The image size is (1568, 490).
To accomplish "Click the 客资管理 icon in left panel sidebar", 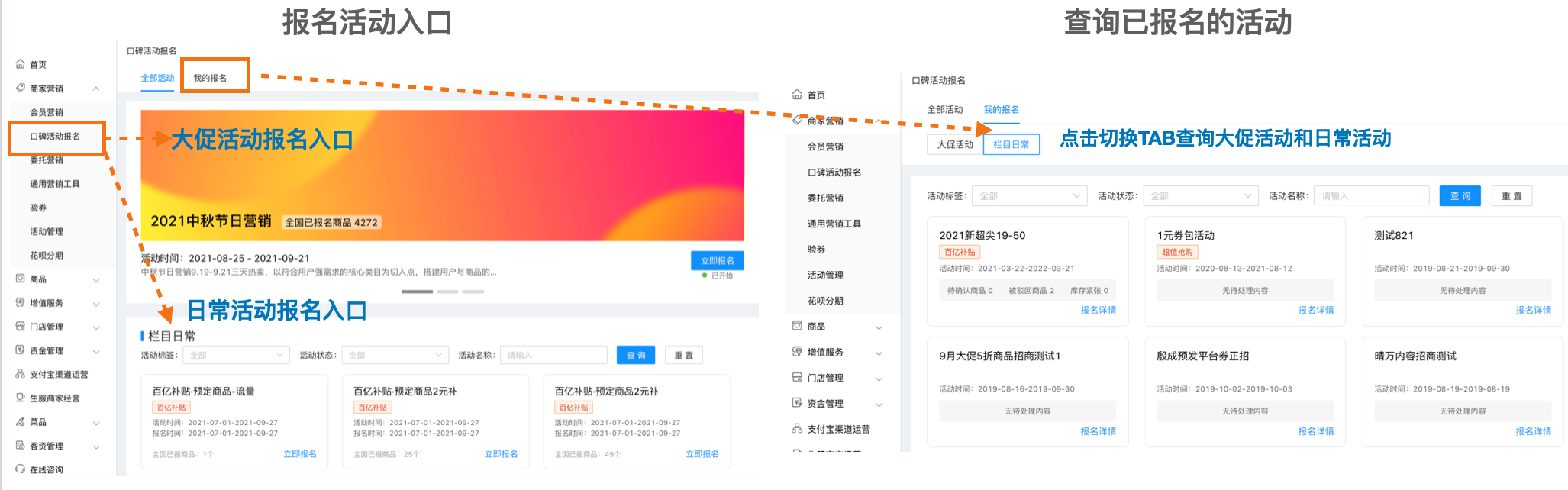I will point(21,445).
